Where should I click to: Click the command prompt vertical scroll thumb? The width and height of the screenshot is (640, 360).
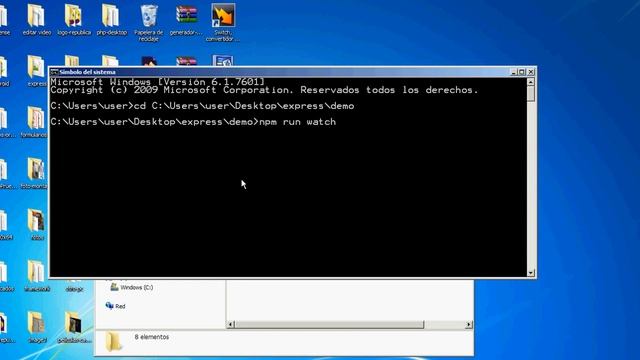click(x=531, y=94)
